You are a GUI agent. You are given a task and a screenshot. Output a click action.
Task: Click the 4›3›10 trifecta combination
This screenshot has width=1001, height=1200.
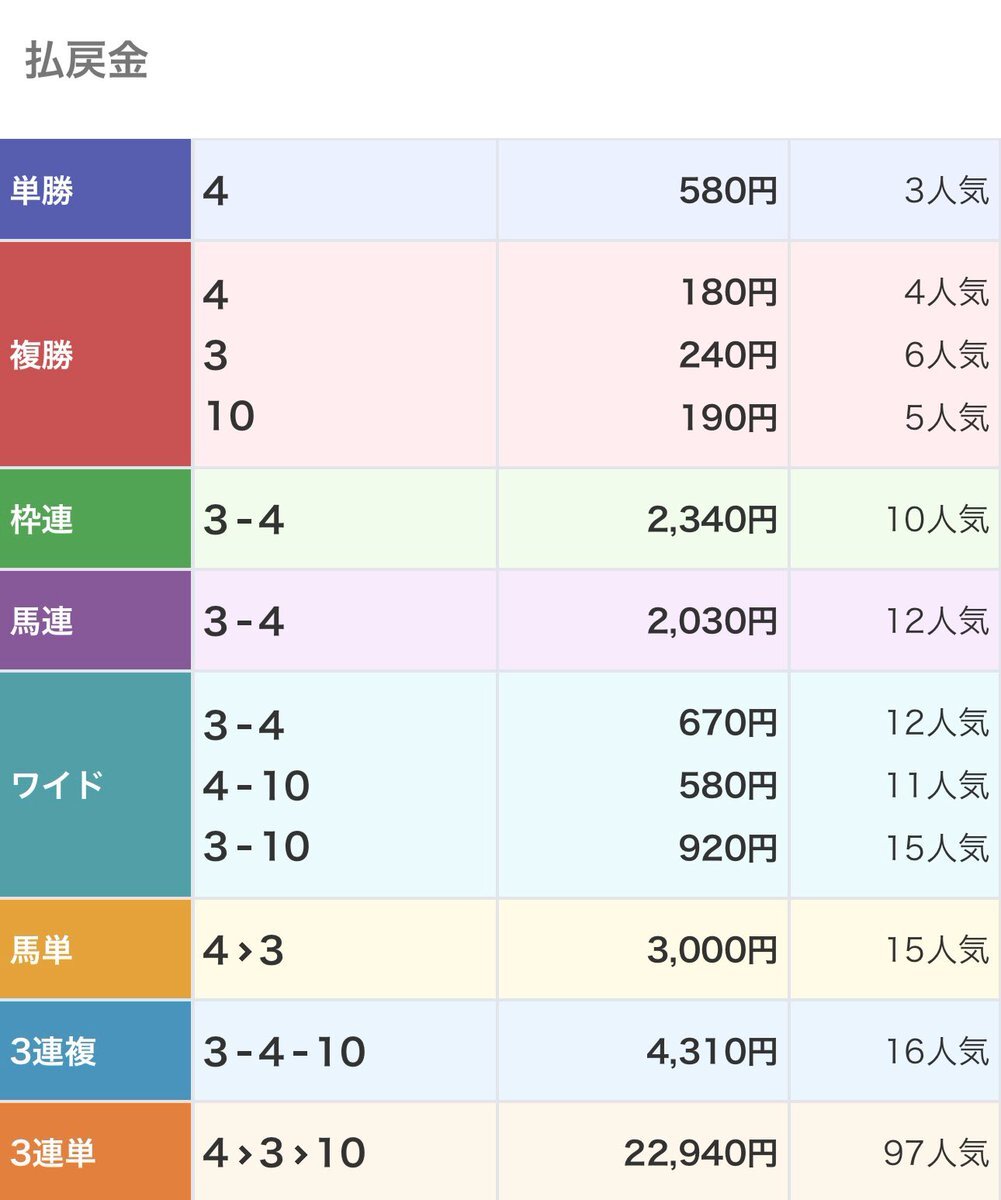pos(284,1154)
